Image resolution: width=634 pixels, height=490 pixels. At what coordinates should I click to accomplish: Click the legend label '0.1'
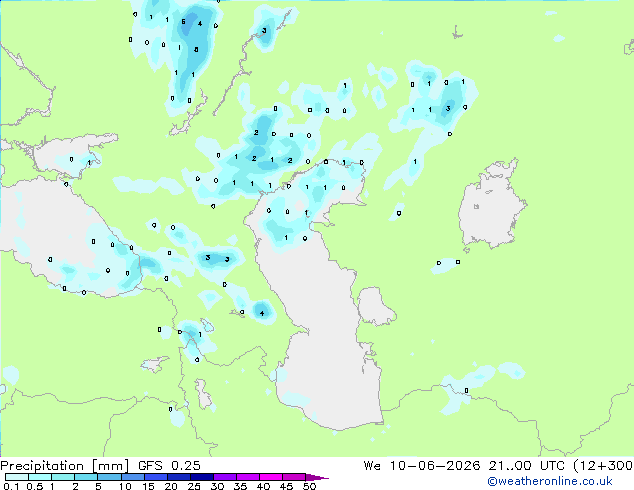[11, 486]
